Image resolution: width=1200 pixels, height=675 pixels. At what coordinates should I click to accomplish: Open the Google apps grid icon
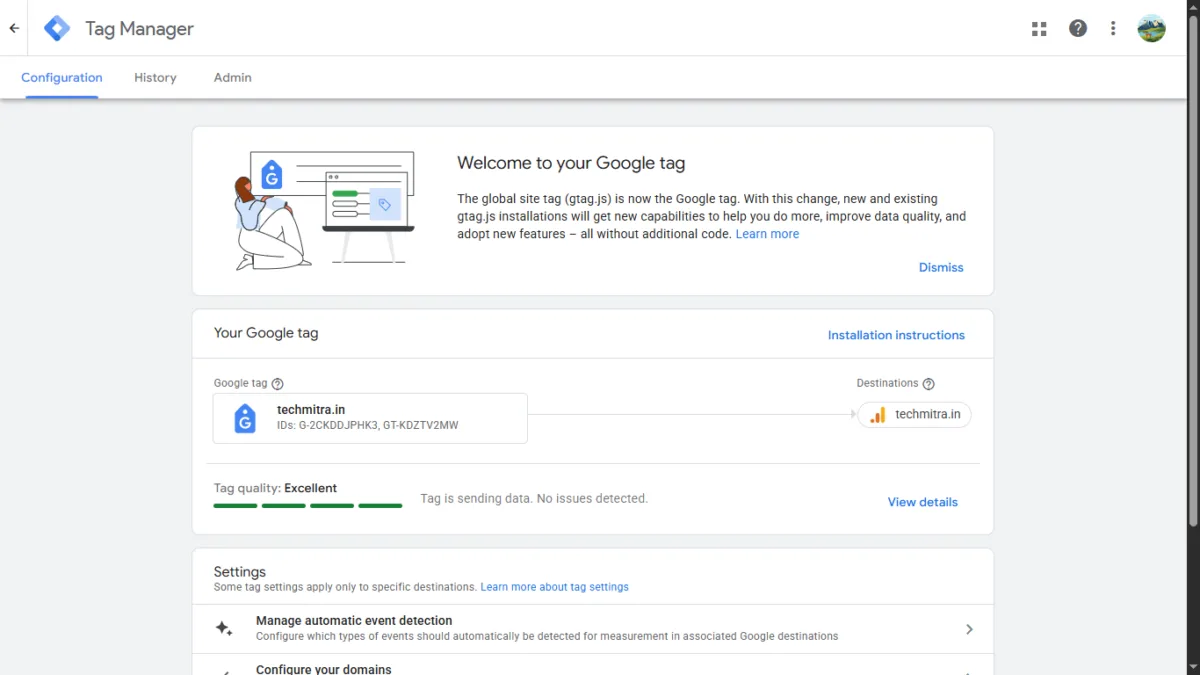coord(1039,28)
